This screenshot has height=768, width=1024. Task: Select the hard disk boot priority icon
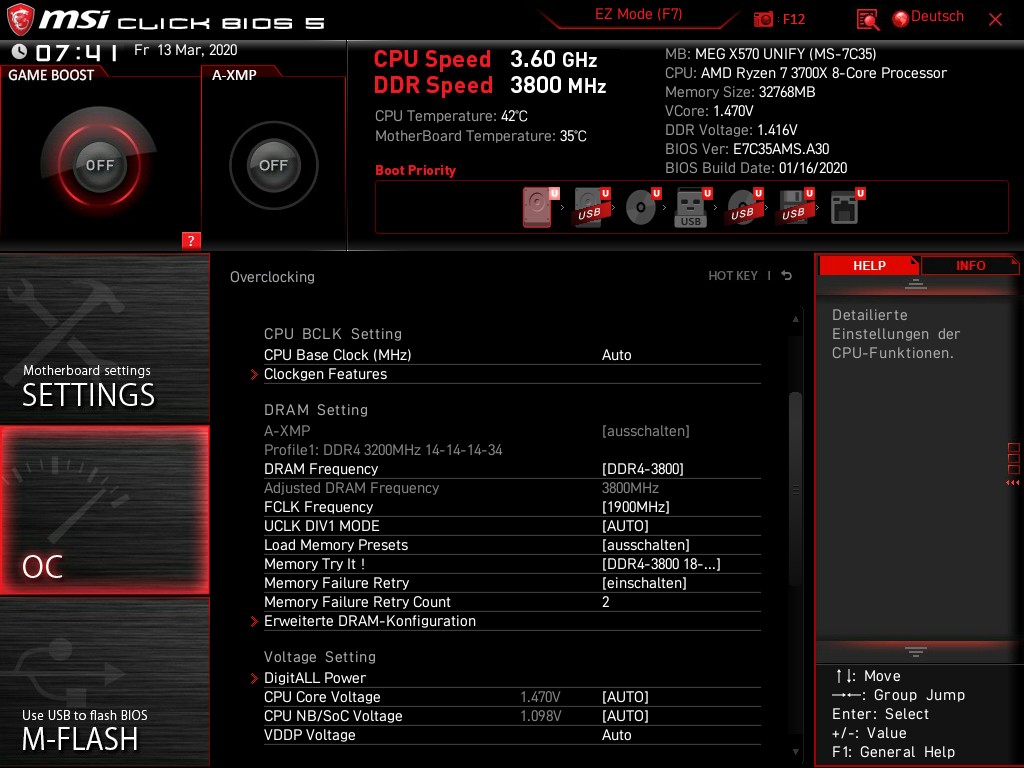pyautogui.click(x=537, y=205)
